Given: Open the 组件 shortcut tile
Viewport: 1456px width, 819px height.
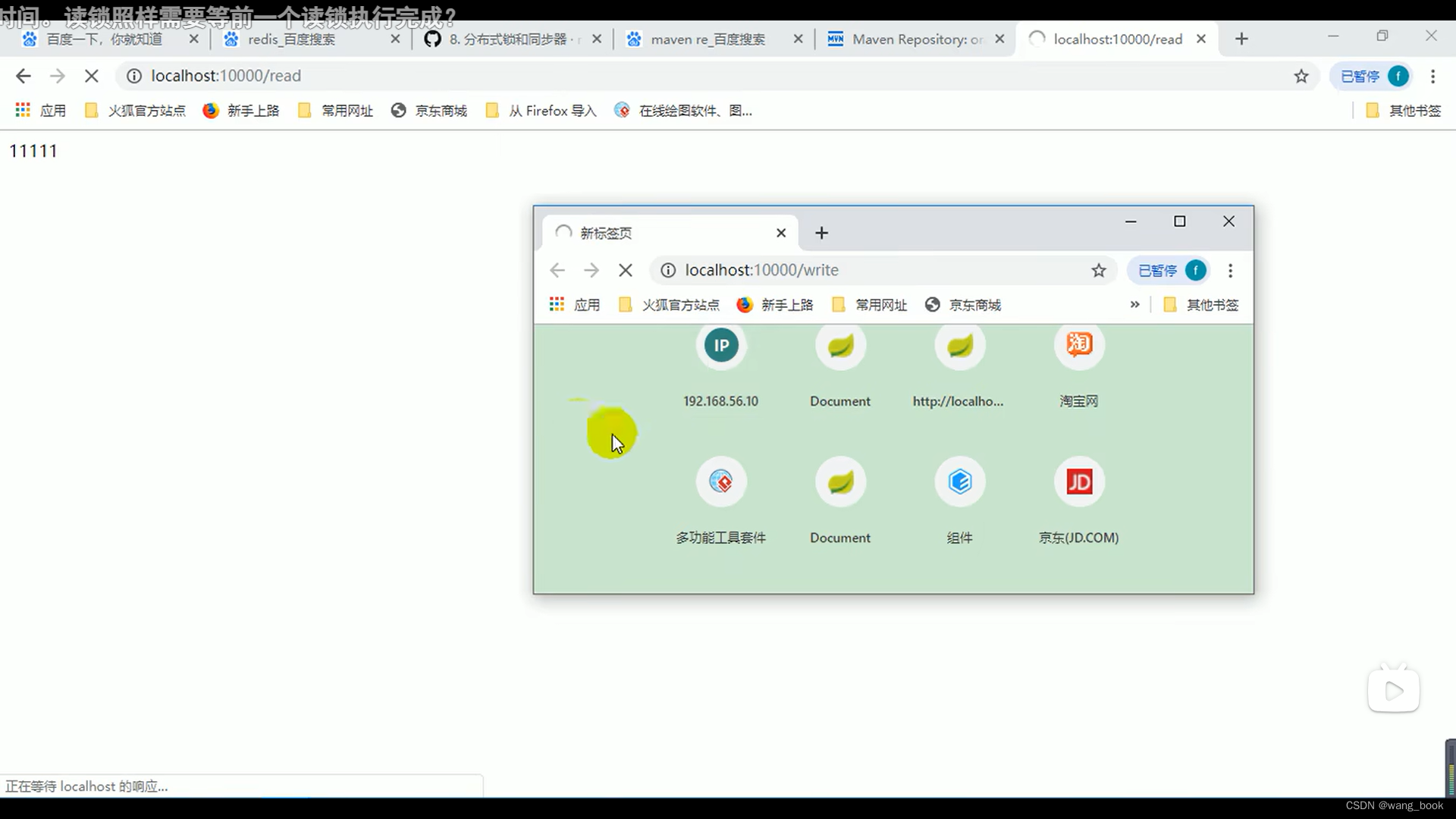Looking at the screenshot, I should pyautogui.click(x=959, y=502).
